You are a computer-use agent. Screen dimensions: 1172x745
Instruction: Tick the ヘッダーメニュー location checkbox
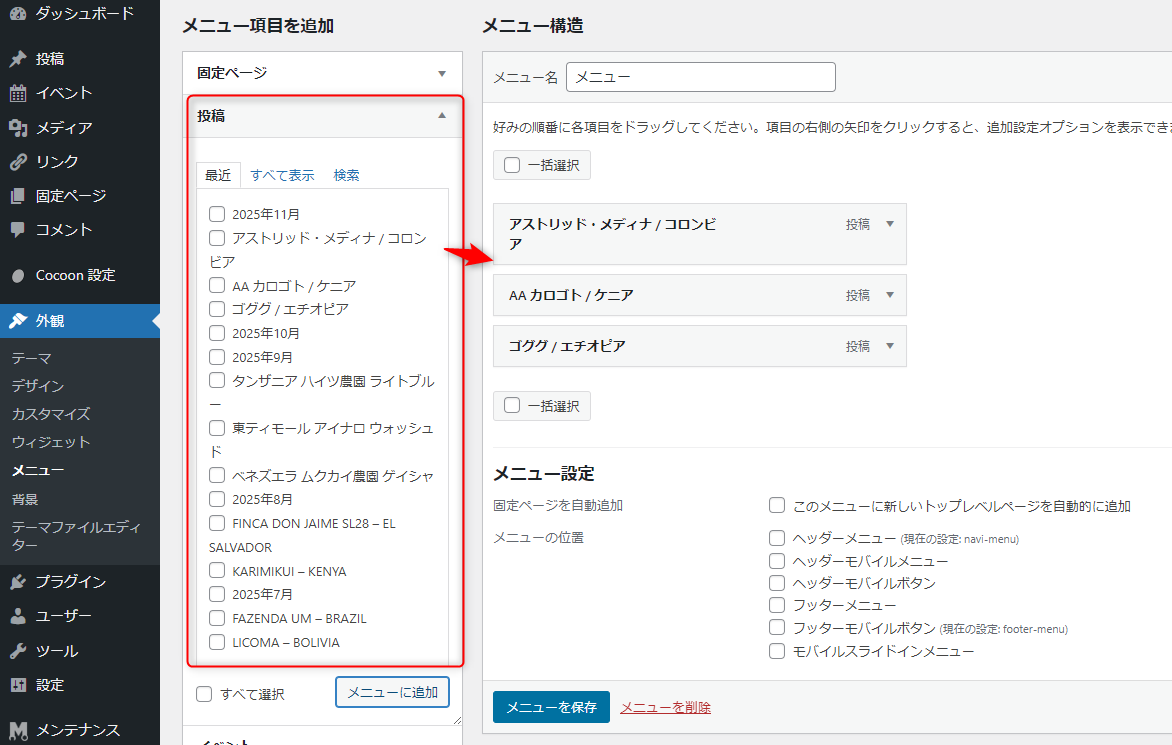[777, 538]
